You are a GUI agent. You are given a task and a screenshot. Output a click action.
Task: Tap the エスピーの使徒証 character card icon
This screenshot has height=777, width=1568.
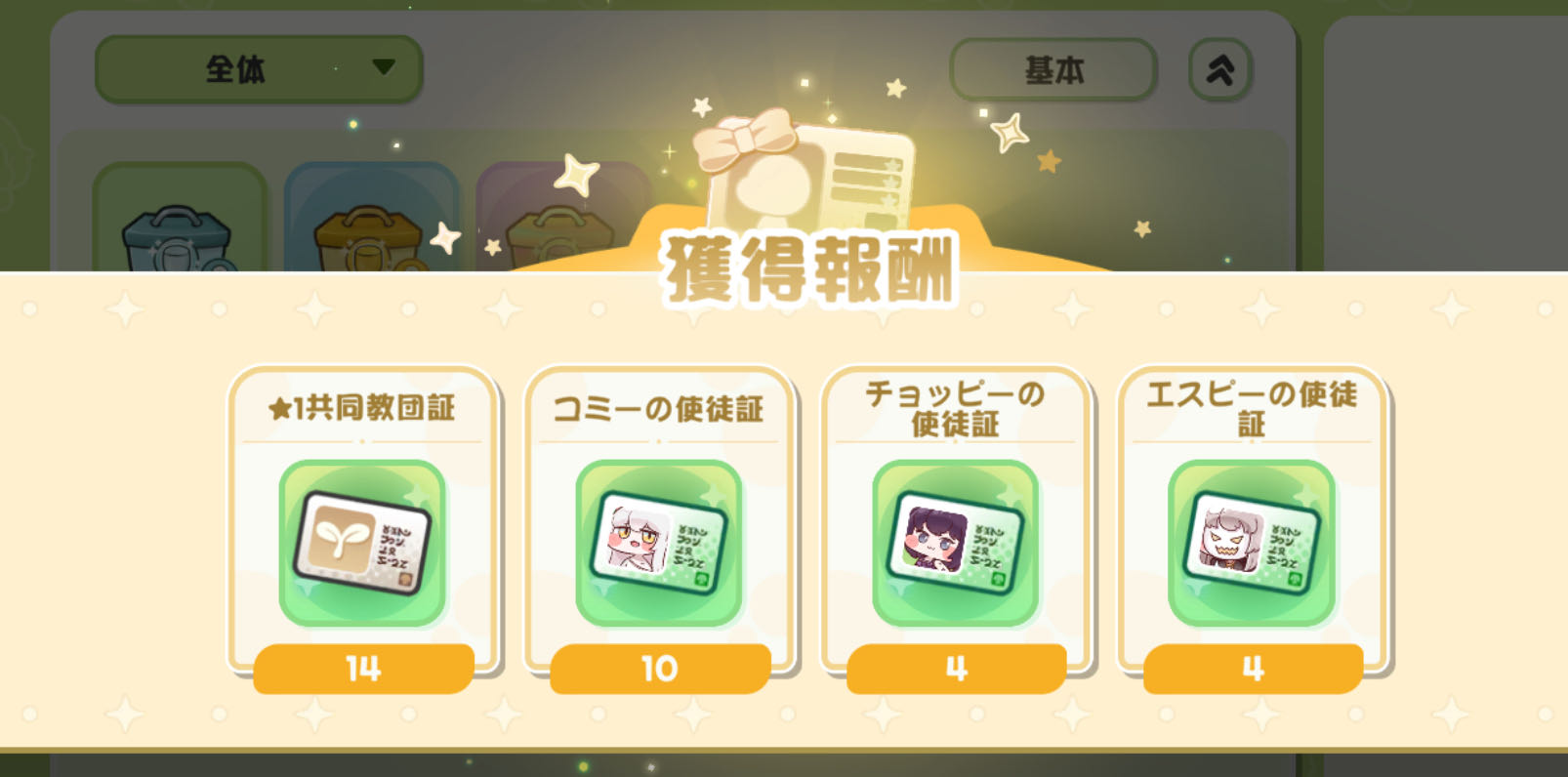click(x=1252, y=543)
